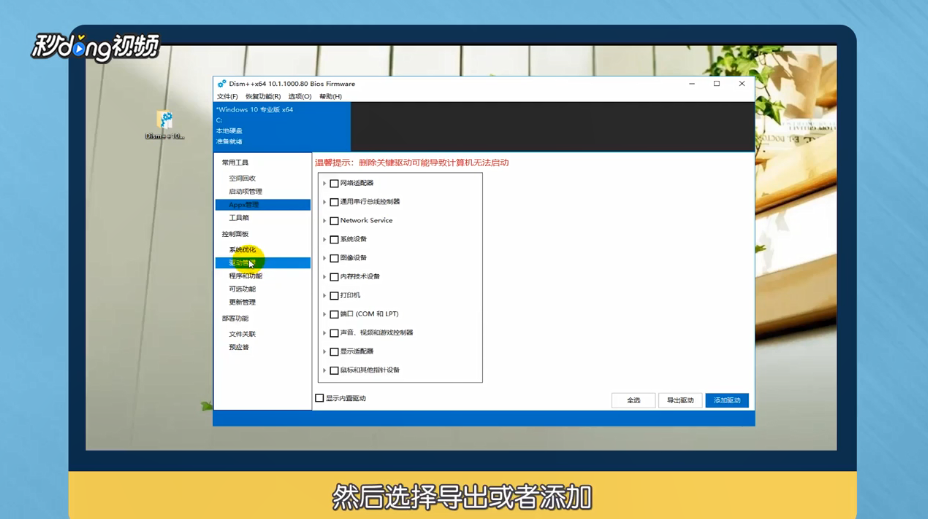Image resolution: width=928 pixels, height=519 pixels.
Task: Tick the 图像设备 checkbox
Action: coord(334,258)
